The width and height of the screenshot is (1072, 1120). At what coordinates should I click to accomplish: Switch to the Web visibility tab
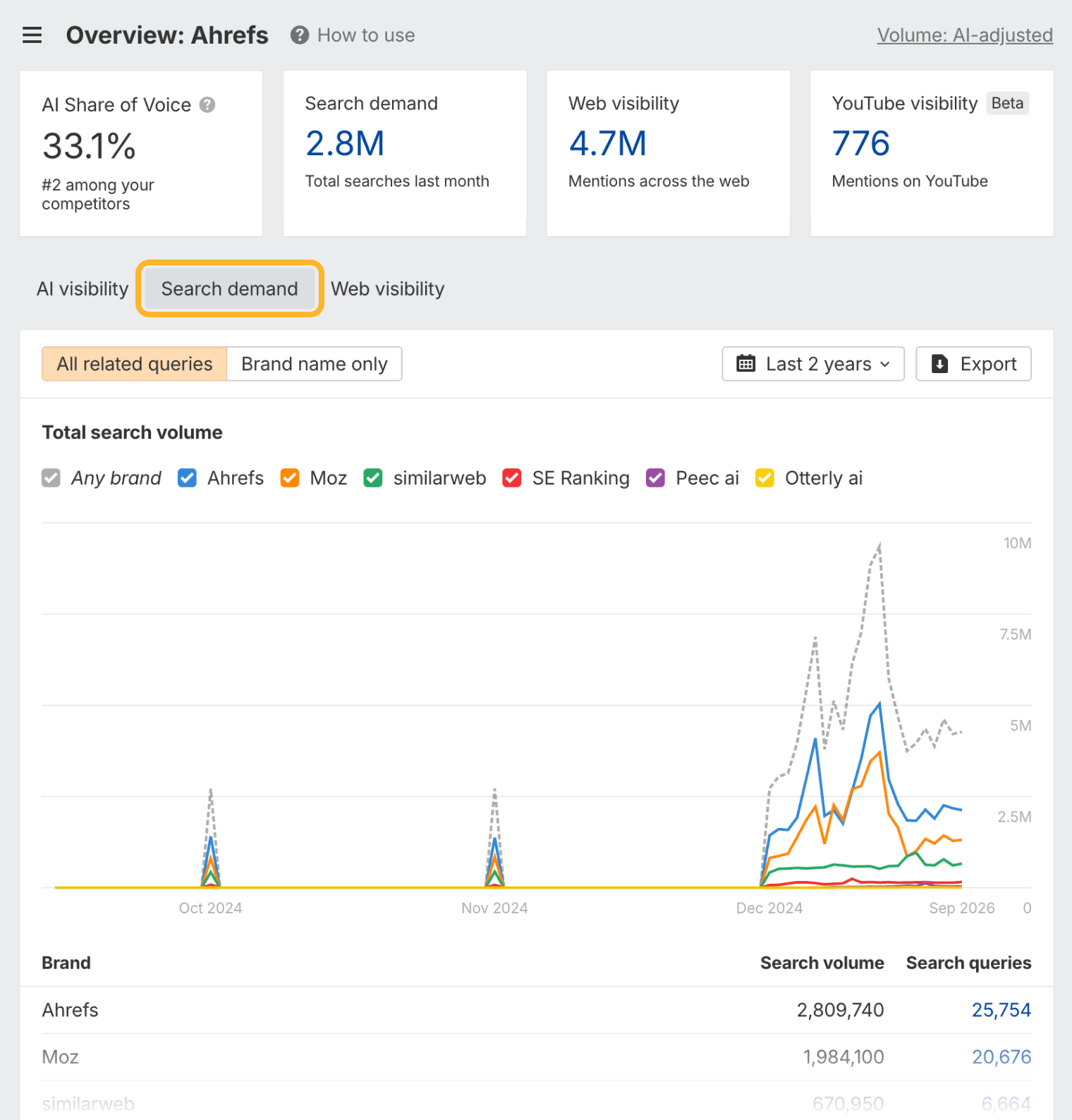pyautogui.click(x=388, y=289)
